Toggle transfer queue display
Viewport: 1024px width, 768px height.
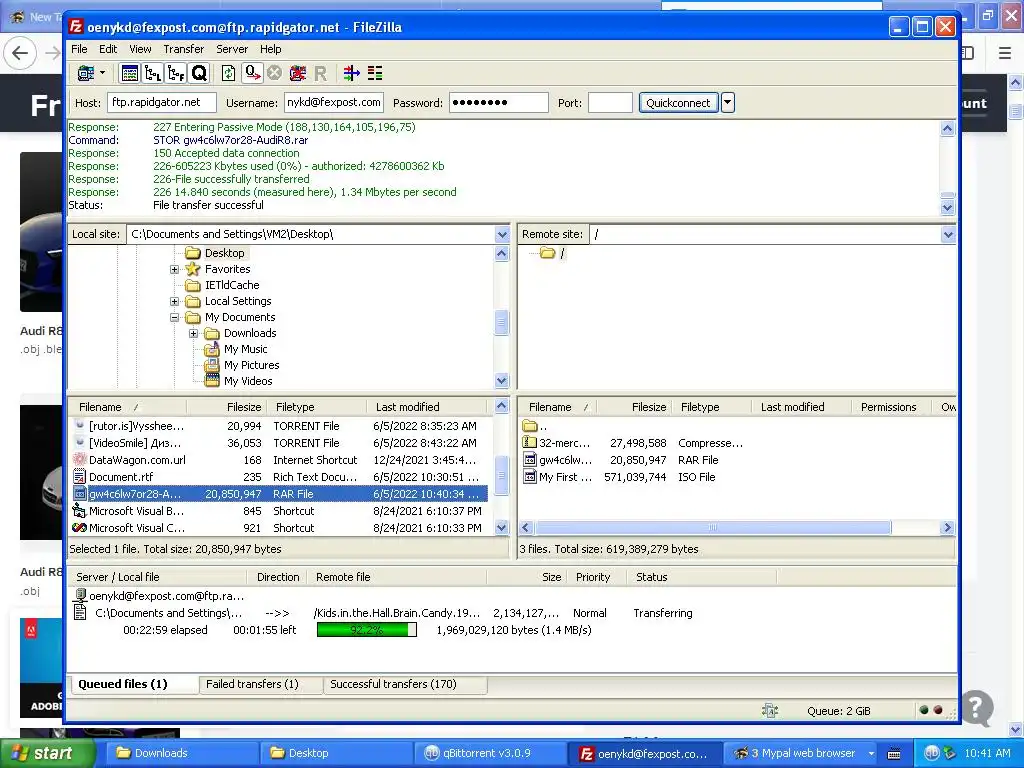tap(199, 73)
